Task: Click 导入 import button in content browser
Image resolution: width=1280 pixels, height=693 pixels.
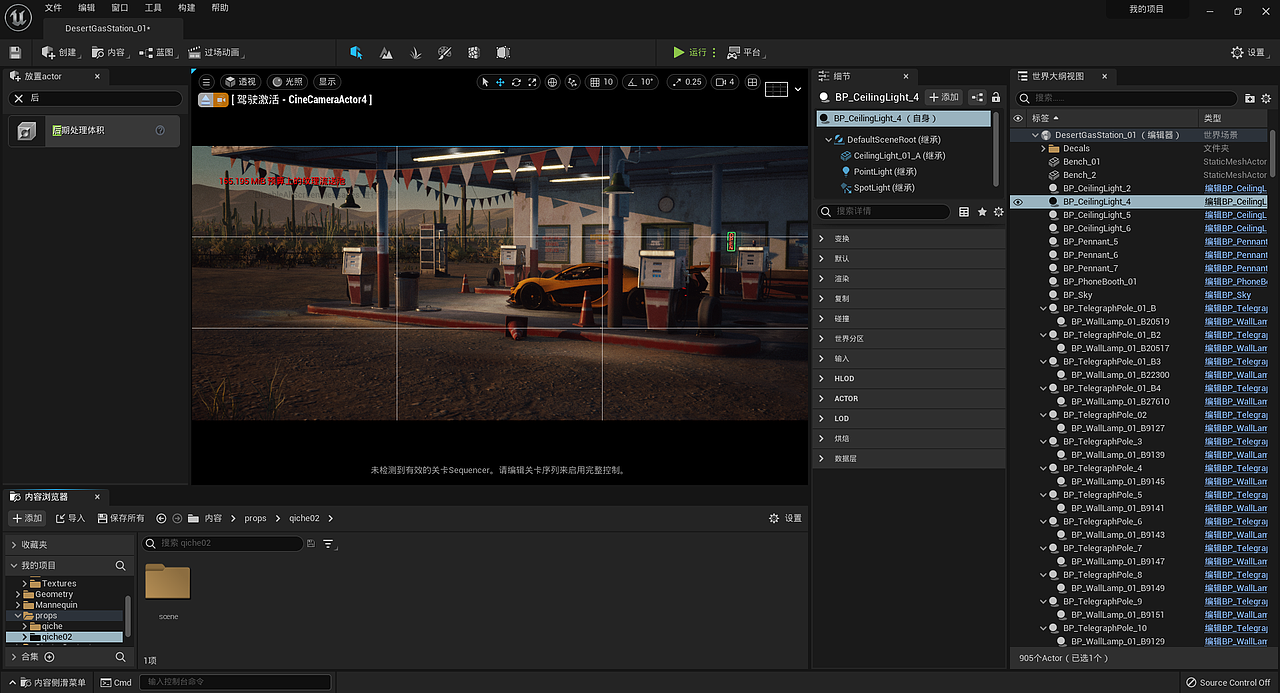Action: click(71, 518)
